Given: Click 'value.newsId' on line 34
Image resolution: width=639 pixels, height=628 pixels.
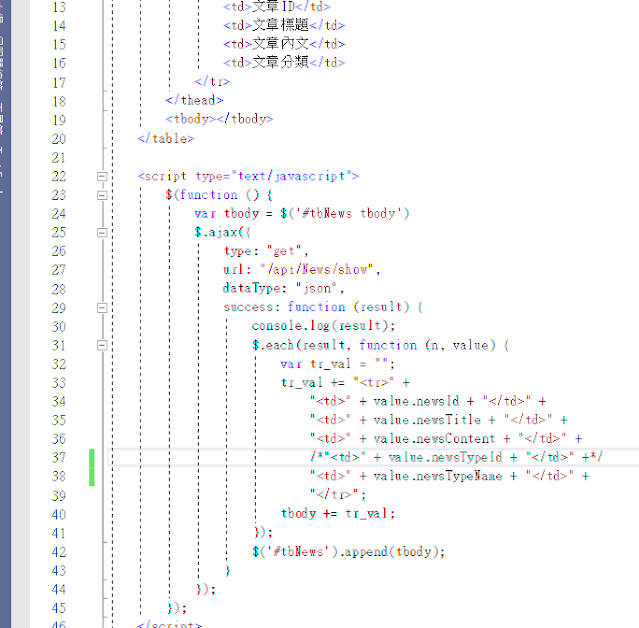Looking at the screenshot, I should (416, 401).
